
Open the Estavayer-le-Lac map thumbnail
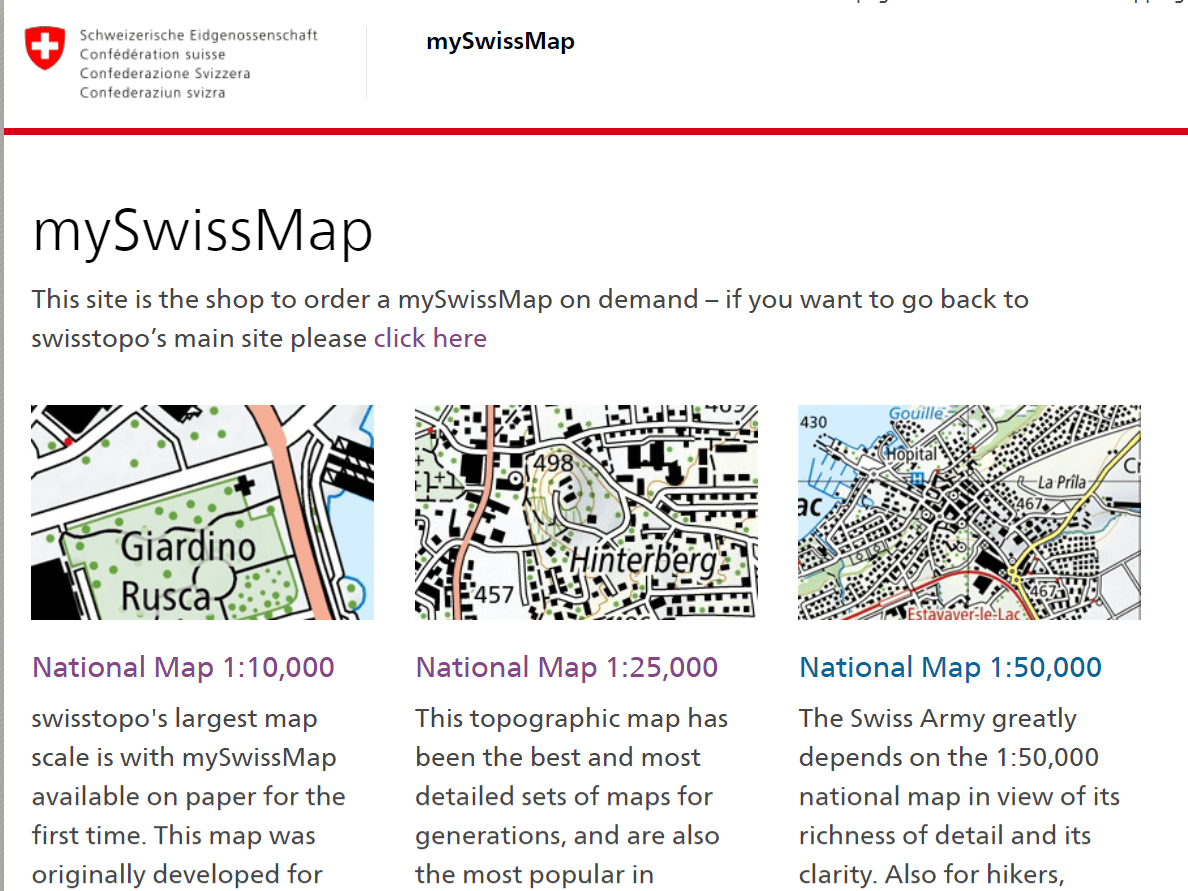(969, 512)
